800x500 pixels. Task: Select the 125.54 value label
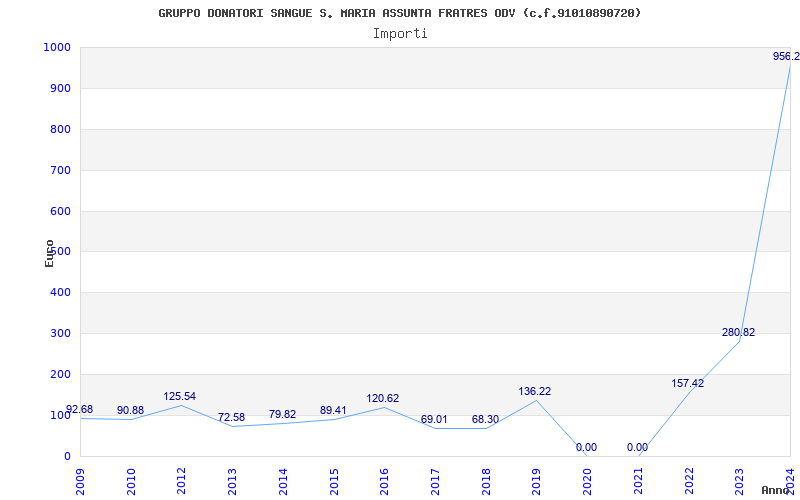180,396
